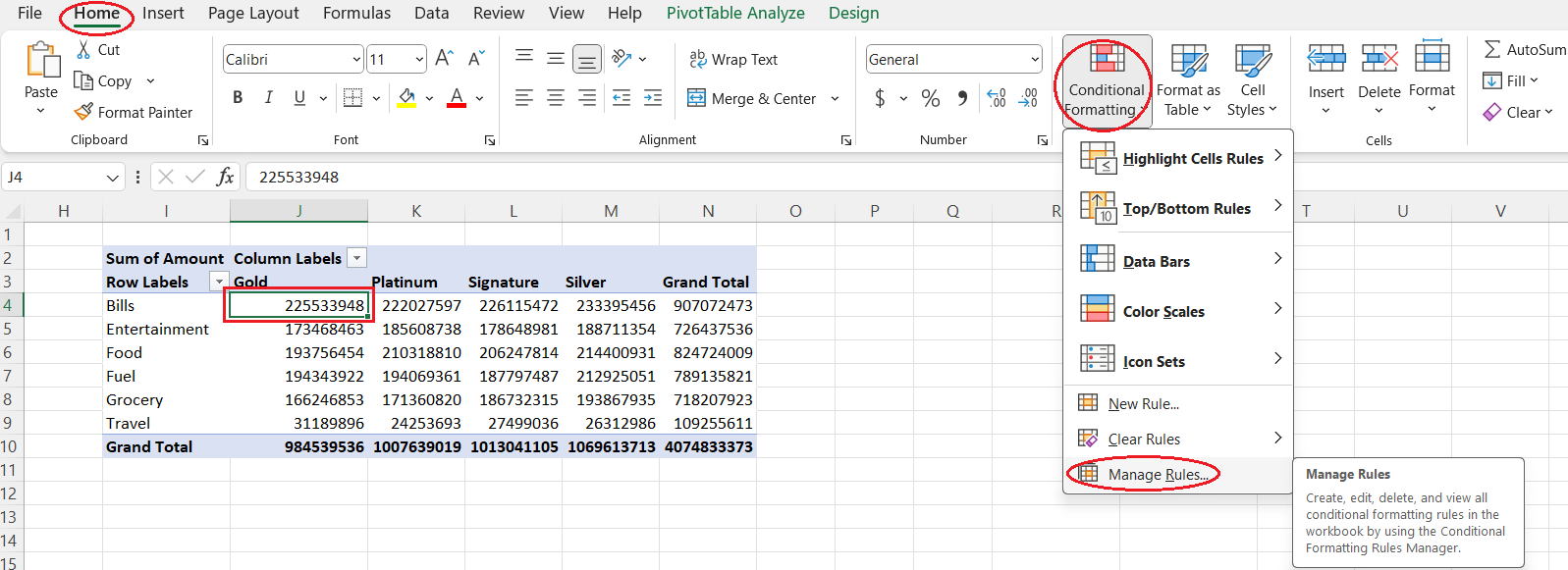Click the Paste clipboard icon
Screen dimensions: 1568x570
coord(42,60)
